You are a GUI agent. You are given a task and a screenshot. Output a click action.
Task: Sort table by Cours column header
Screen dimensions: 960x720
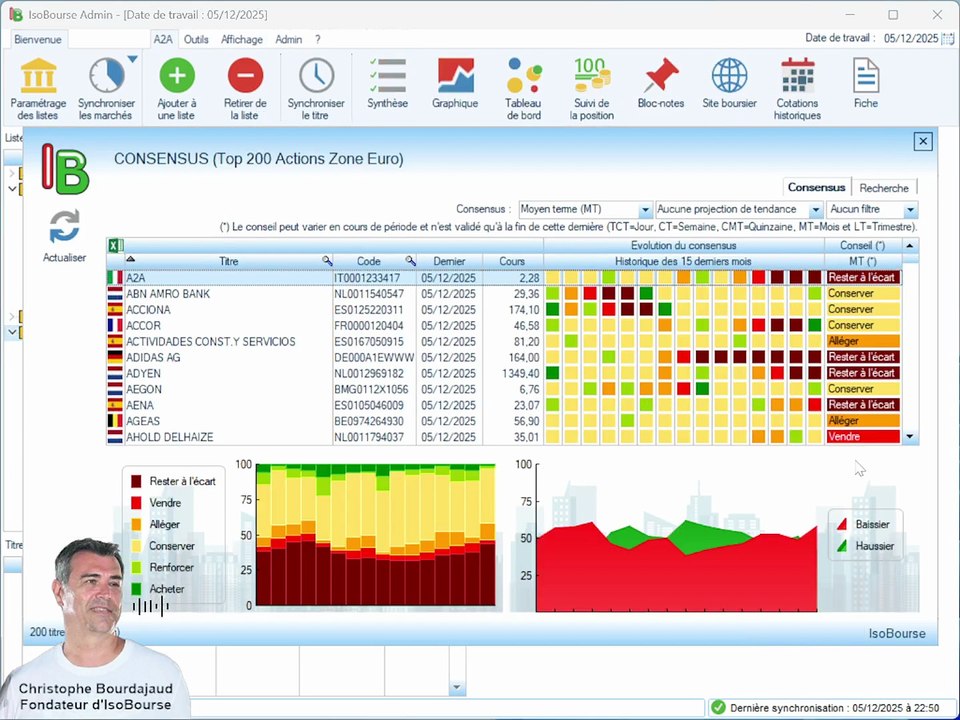tap(512, 261)
